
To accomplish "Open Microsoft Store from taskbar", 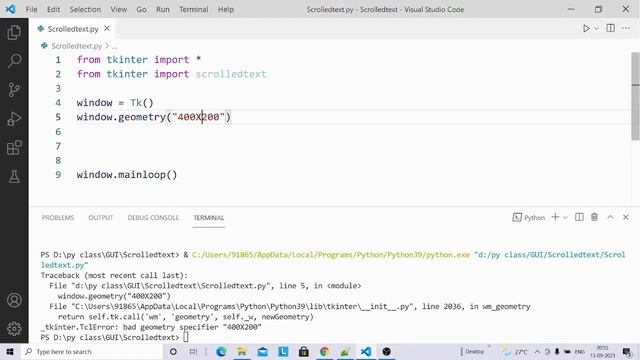I will [304, 351].
